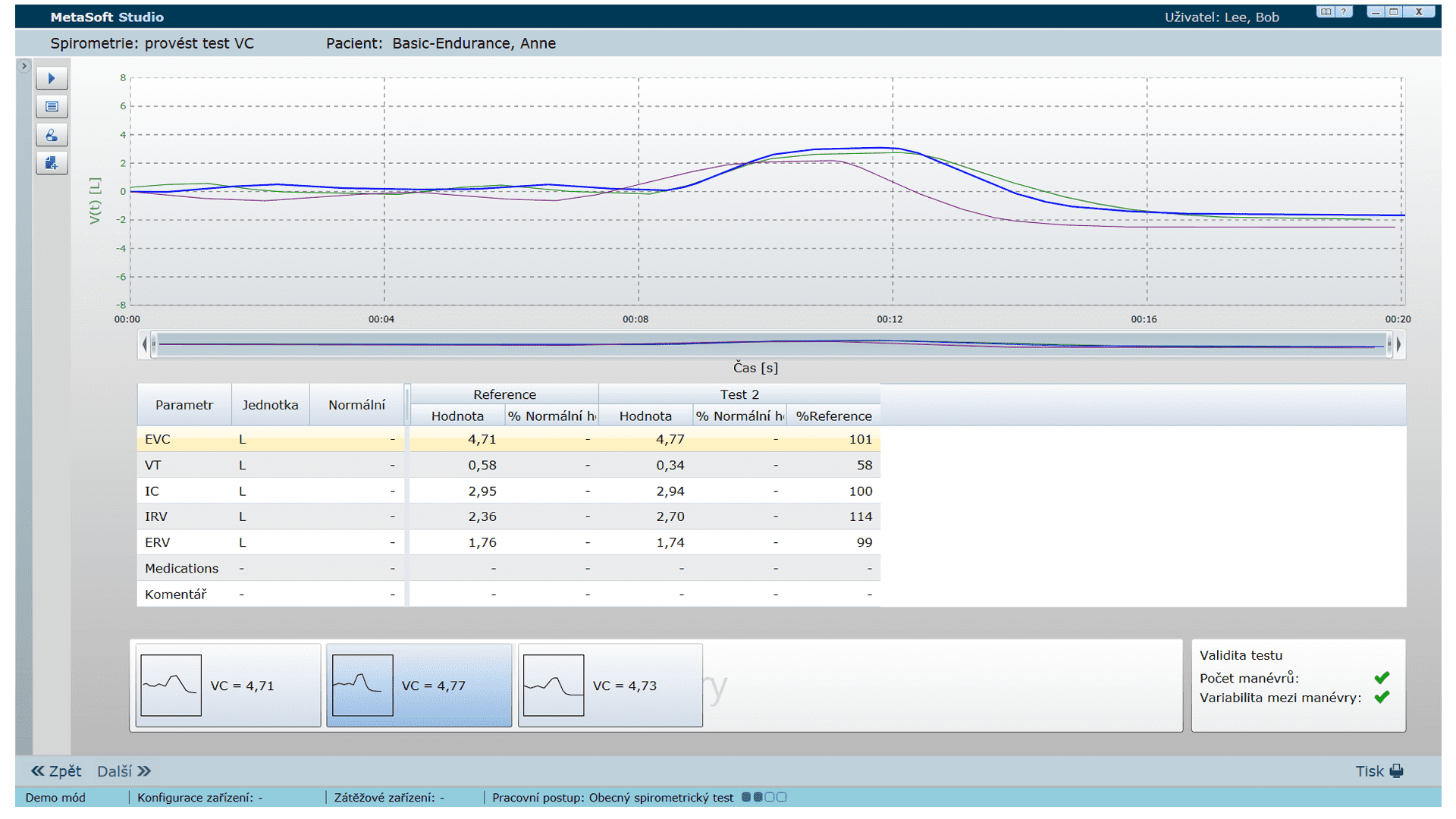Add a new document via the sidebar icon
The width and height of the screenshot is (1456, 819).
(x=51, y=162)
